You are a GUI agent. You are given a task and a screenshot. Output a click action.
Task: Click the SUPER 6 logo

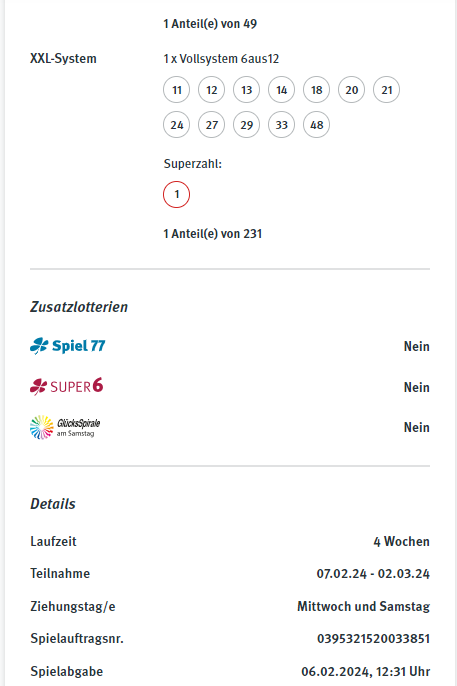(66, 386)
